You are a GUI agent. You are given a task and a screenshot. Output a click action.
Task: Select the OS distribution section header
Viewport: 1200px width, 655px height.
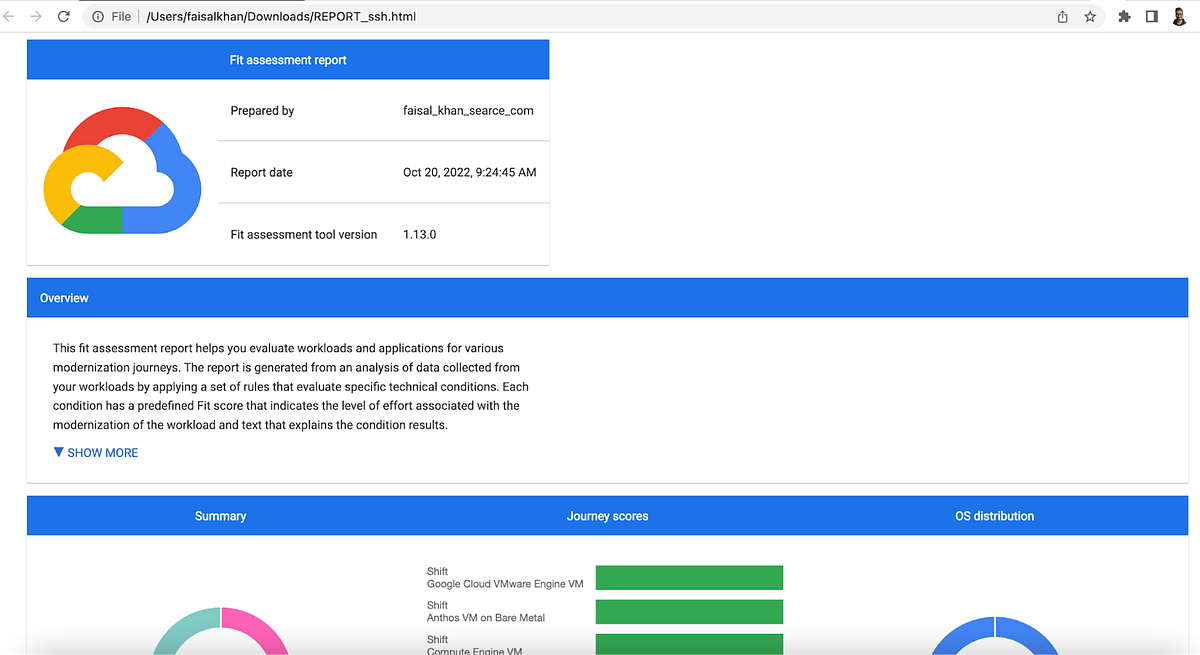point(994,515)
